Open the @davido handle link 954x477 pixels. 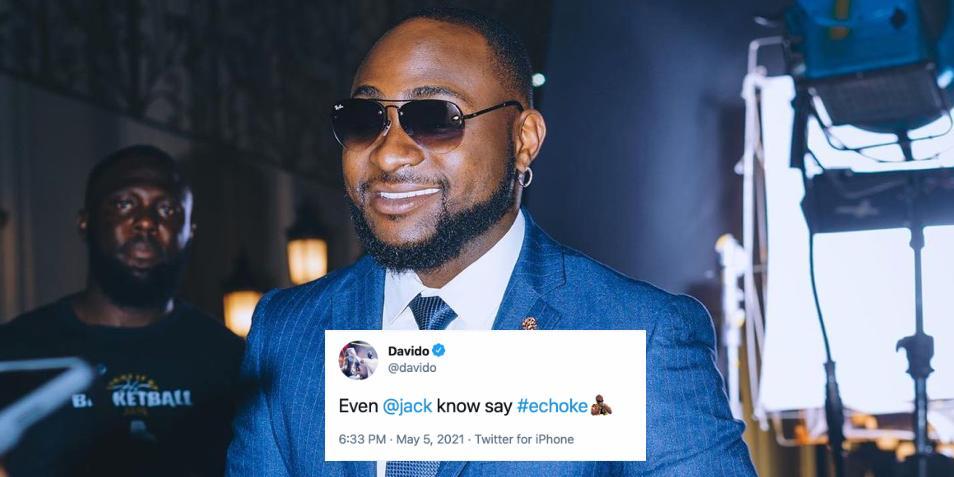(x=412, y=367)
